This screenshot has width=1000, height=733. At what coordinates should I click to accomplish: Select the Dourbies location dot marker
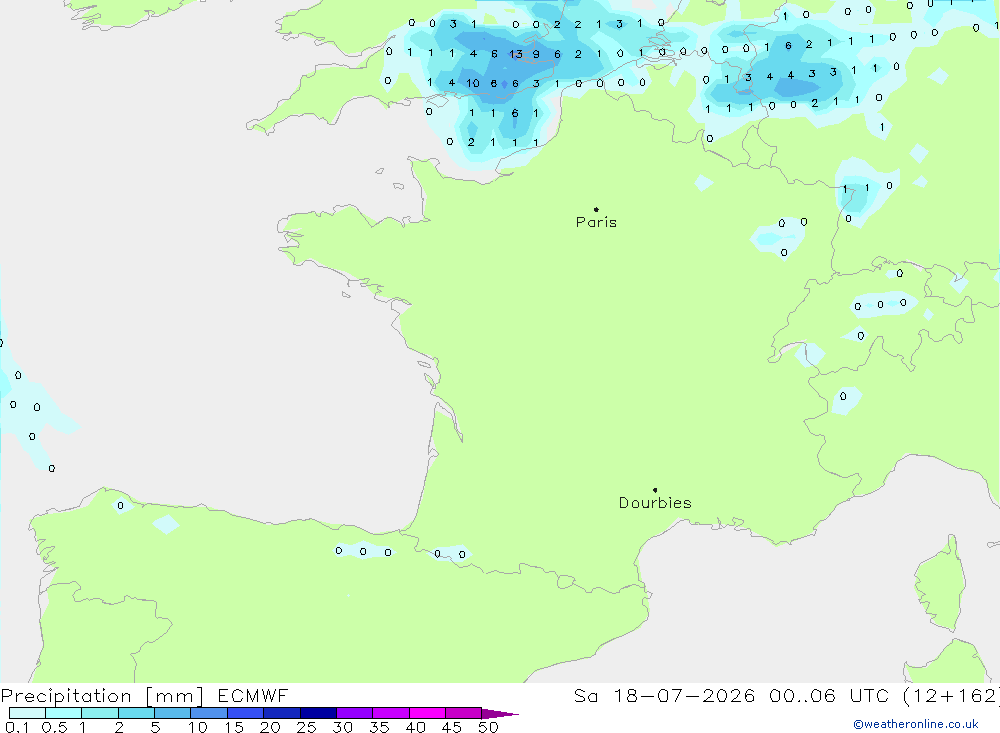pyautogui.click(x=655, y=490)
